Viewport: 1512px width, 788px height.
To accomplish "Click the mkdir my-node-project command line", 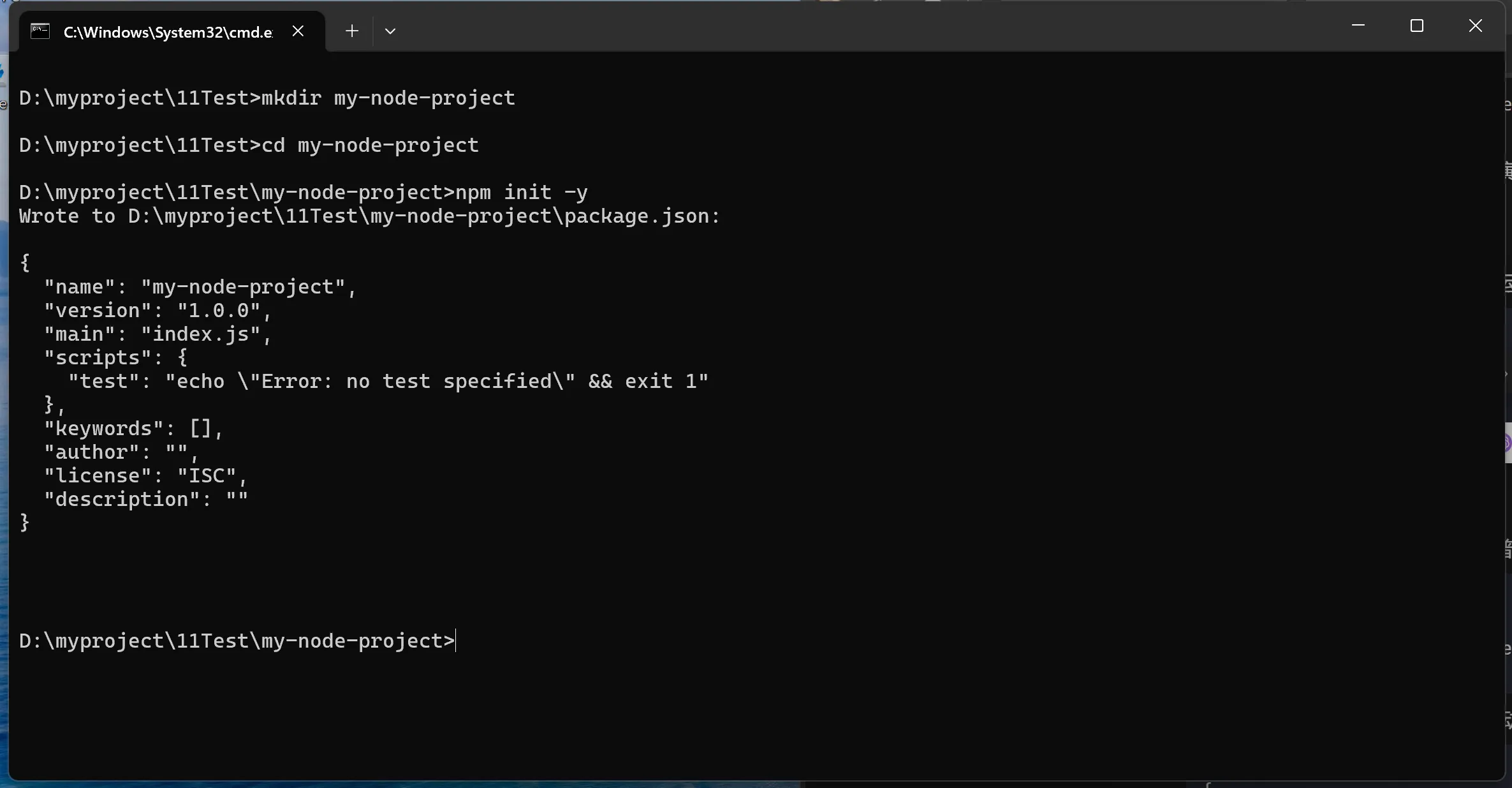I will click(x=267, y=98).
